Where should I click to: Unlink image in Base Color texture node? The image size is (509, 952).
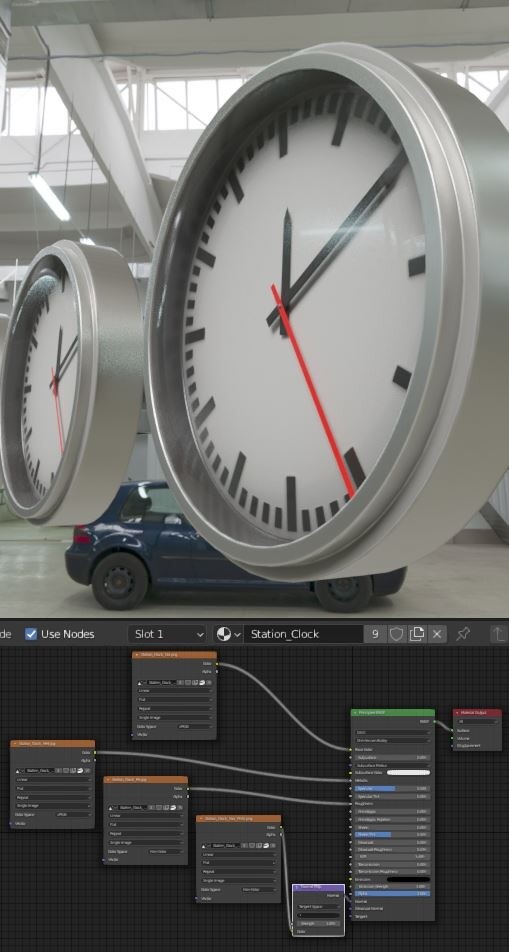209,682
